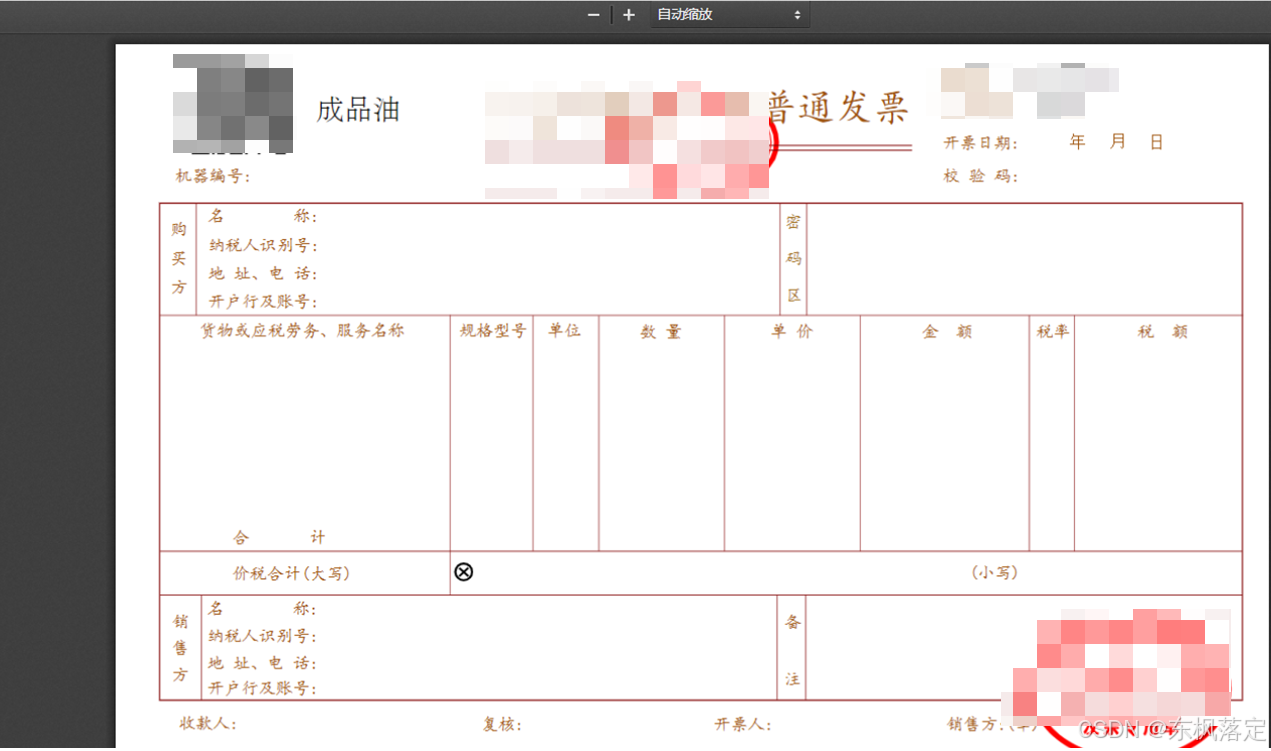
Task: Click the 开票日期 label
Action: 980,143
